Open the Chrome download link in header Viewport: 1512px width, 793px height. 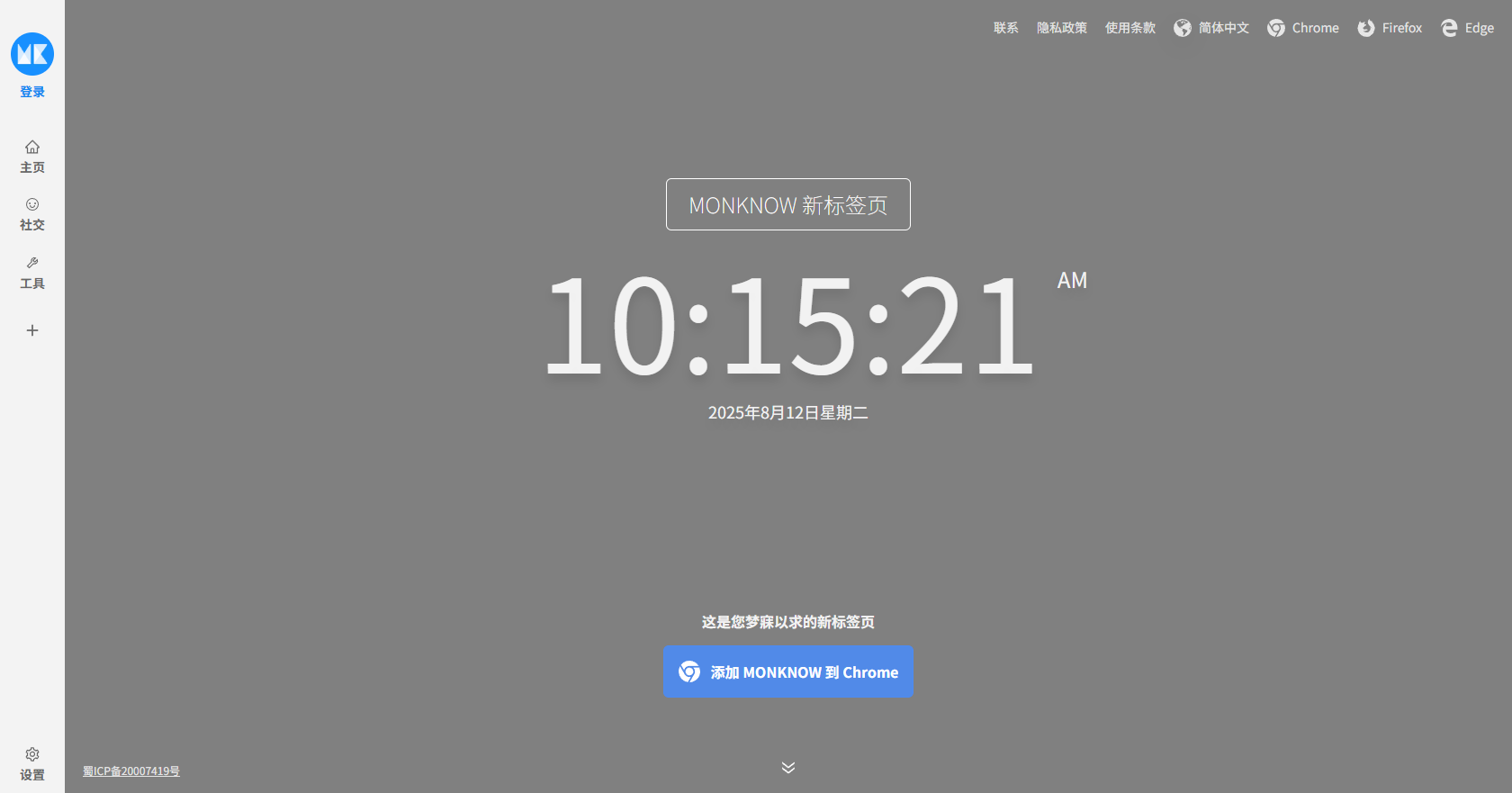[1303, 28]
